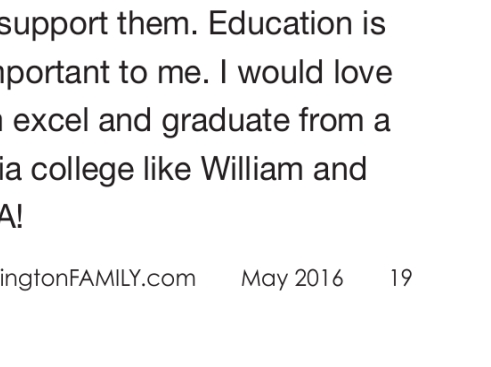
Task: Click the word support on first line
Action: (x=54, y=25)
